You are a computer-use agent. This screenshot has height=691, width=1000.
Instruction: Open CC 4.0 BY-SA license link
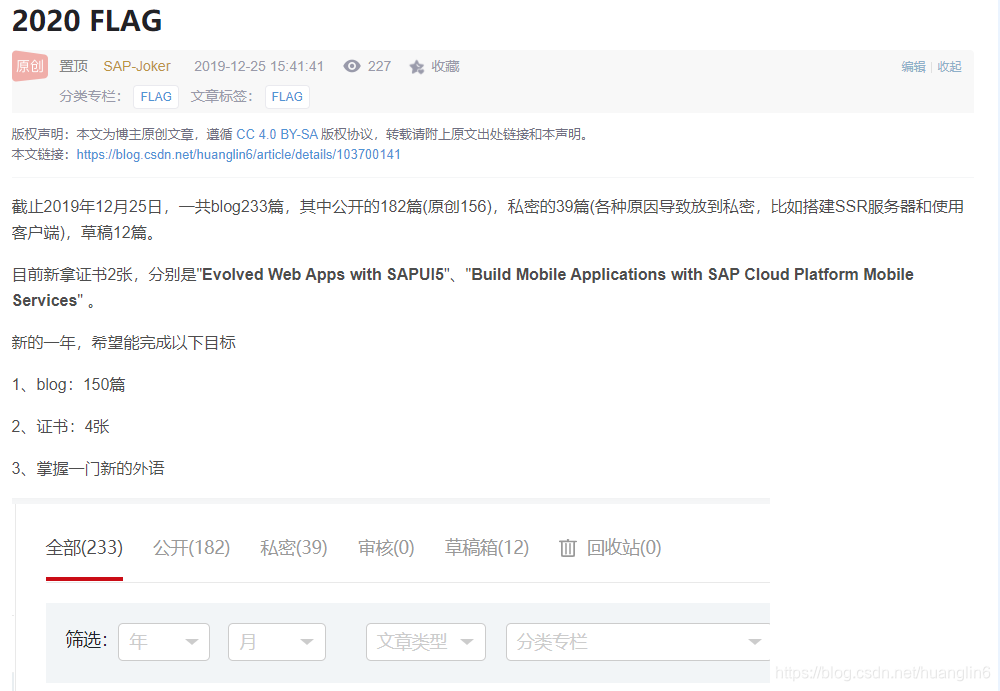[x=277, y=134]
